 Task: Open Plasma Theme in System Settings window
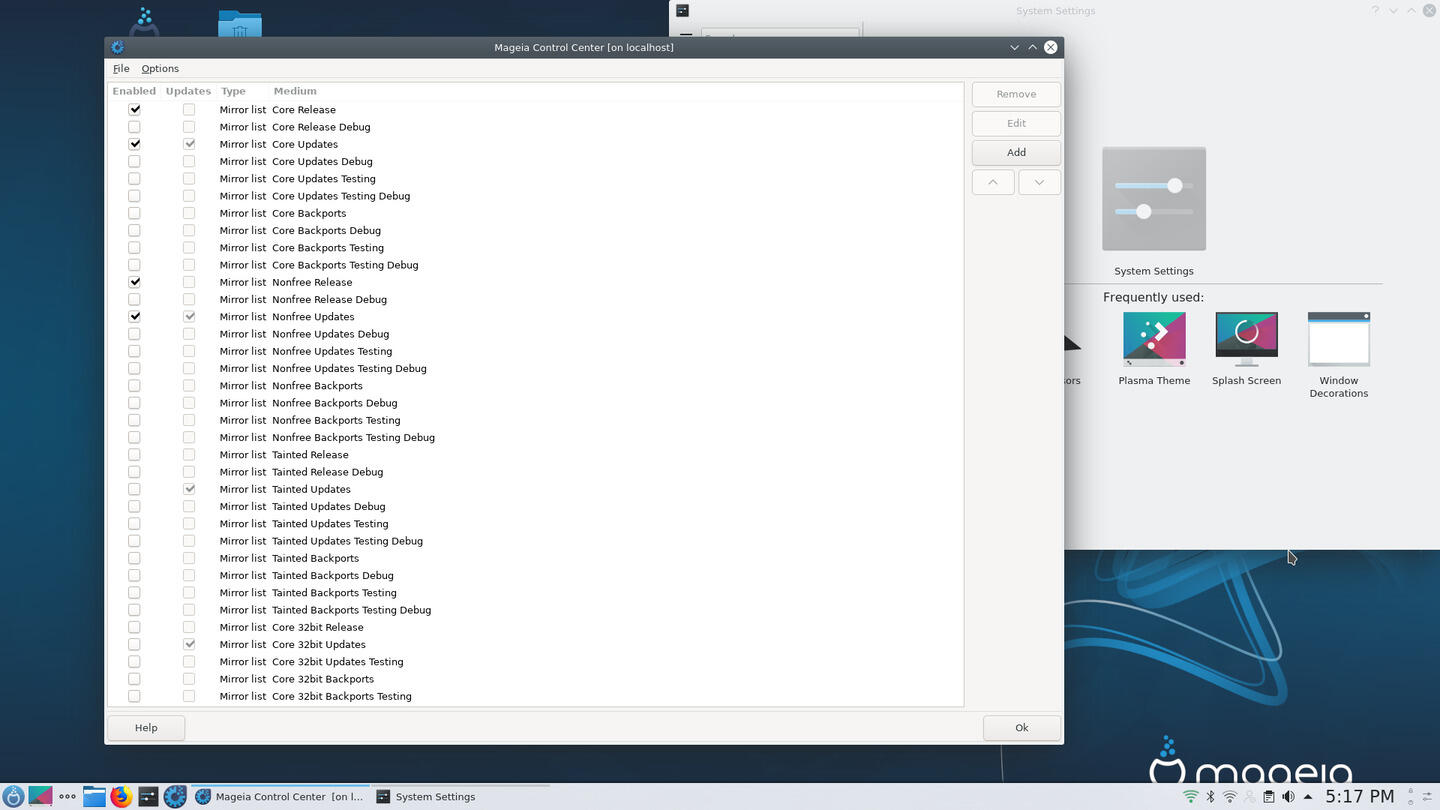(x=1154, y=349)
